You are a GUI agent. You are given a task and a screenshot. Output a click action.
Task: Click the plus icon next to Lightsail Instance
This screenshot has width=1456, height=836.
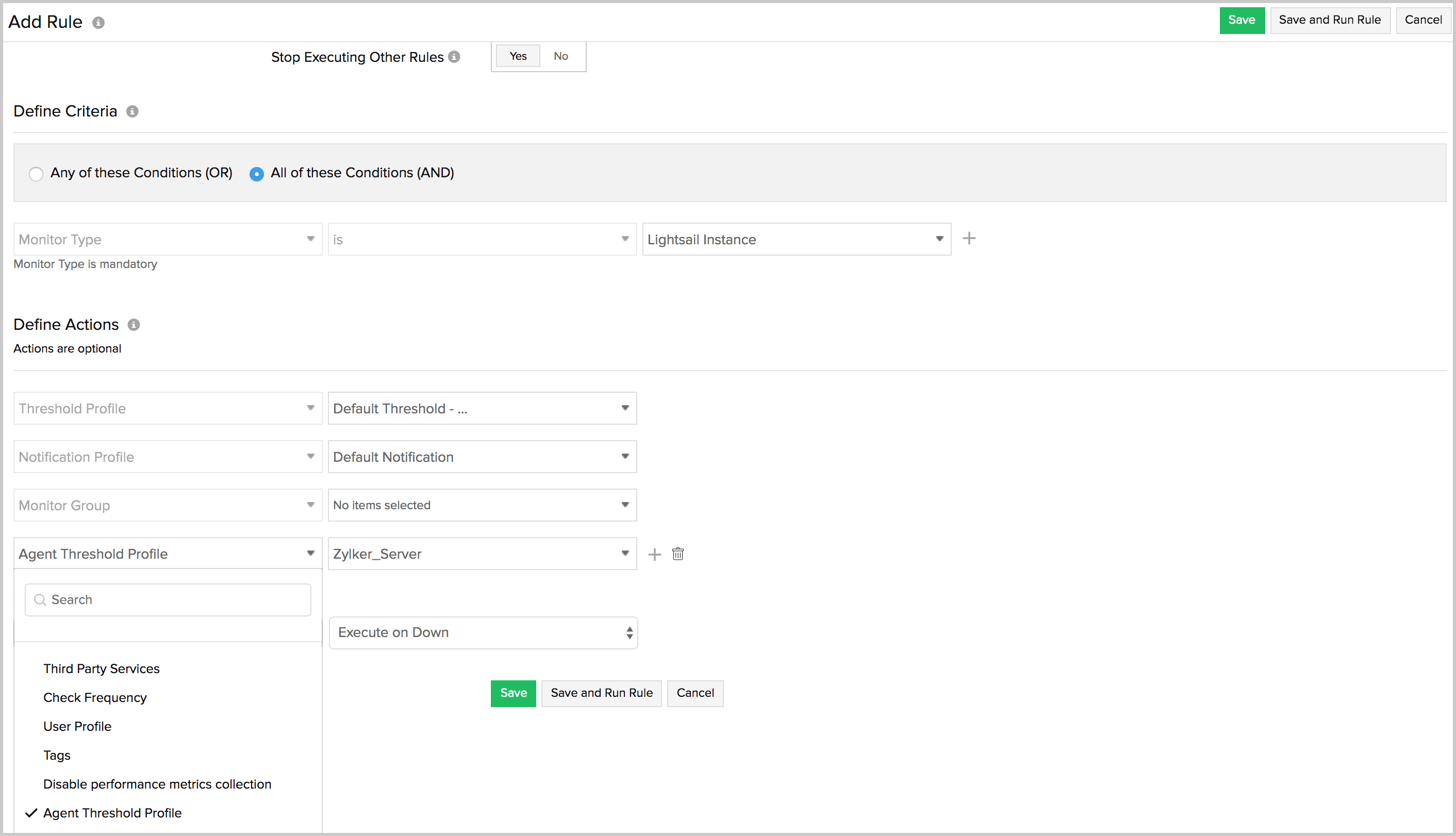tap(968, 239)
